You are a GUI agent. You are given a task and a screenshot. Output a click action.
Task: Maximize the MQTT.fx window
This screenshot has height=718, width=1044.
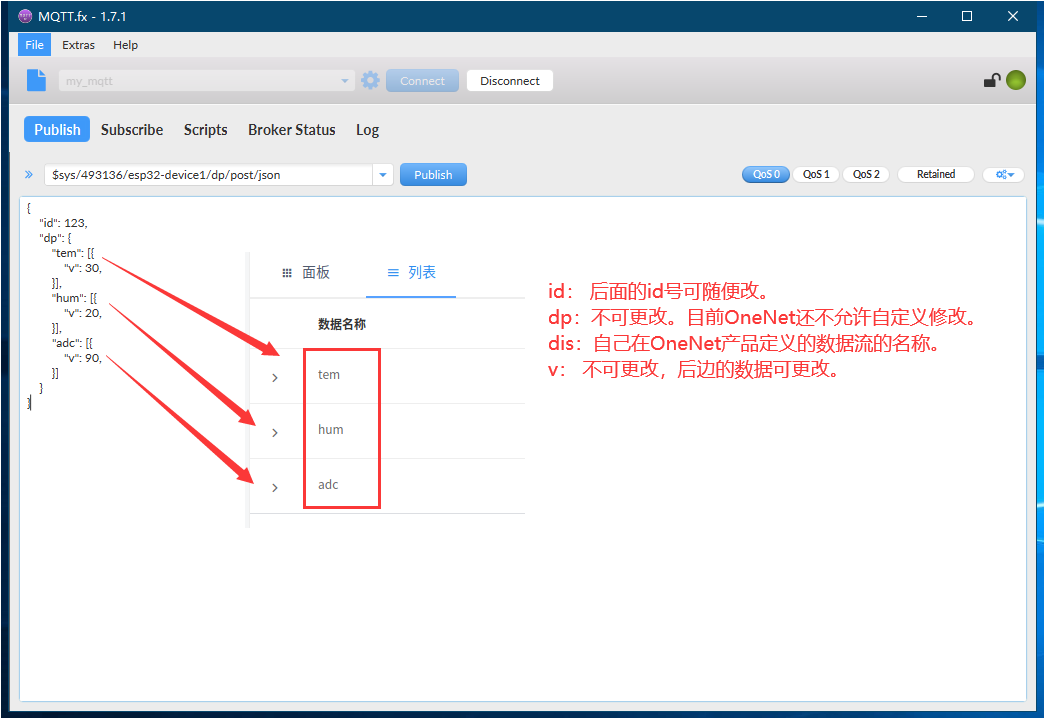click(x=967, y=16)
